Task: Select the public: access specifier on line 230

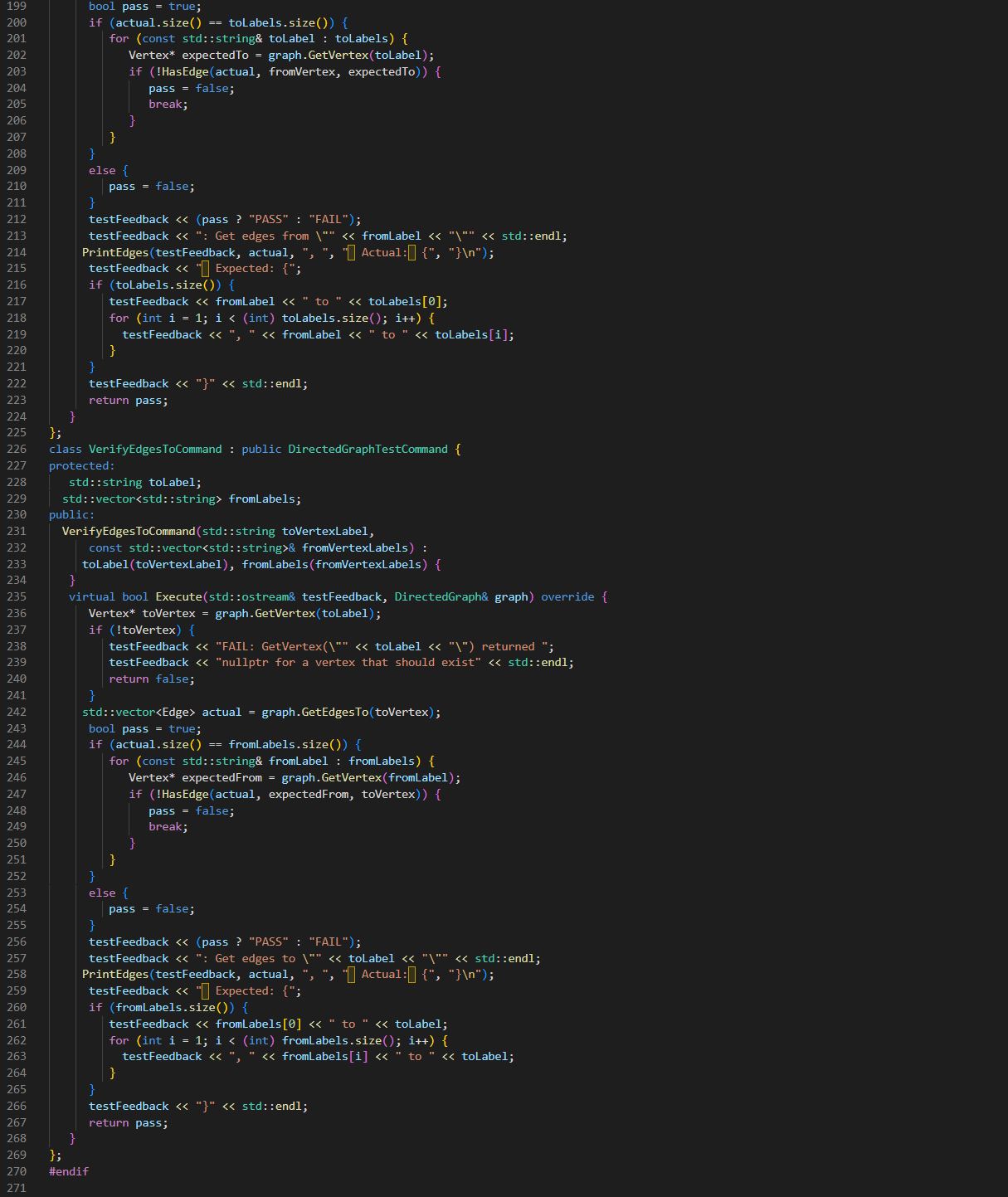Action: click(x=71, y=514)
